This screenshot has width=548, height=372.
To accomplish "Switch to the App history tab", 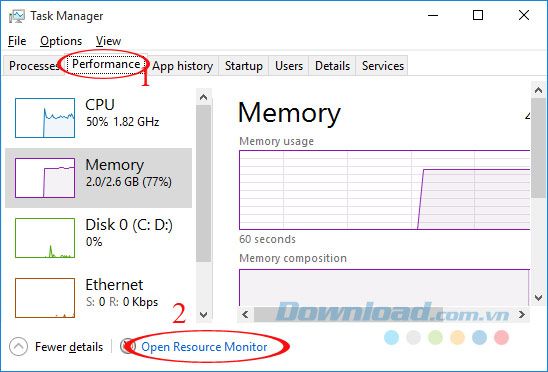I will click(182, 66).
